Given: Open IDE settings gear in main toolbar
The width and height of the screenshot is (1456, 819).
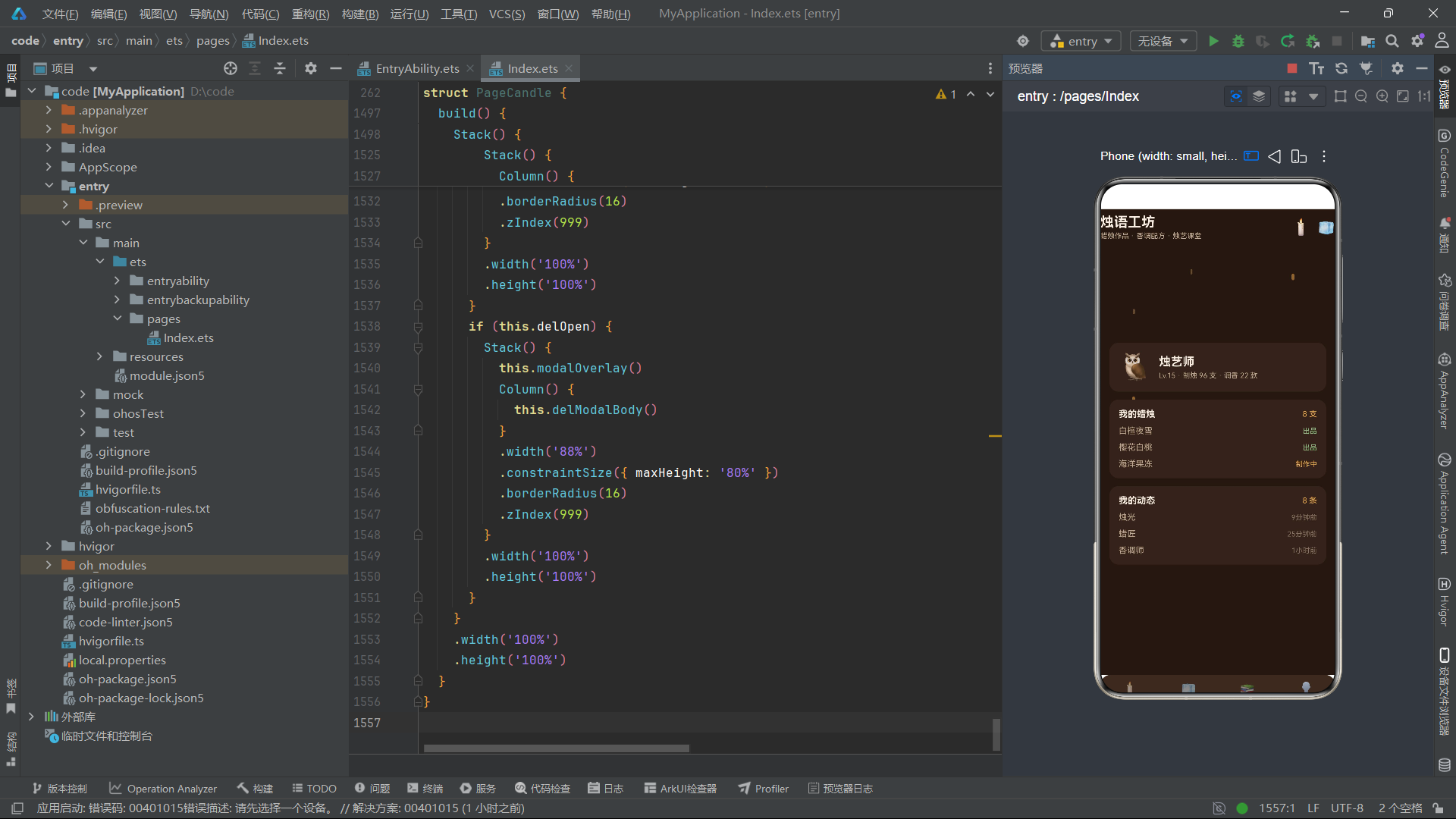Looking at the screenshot, I should tap(1417, 41).
